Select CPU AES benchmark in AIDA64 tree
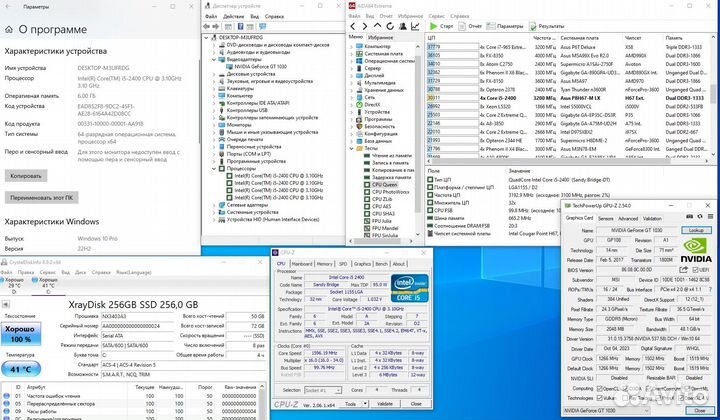The height and width of the screenshot is (420, 720). (x=382, y=207)
